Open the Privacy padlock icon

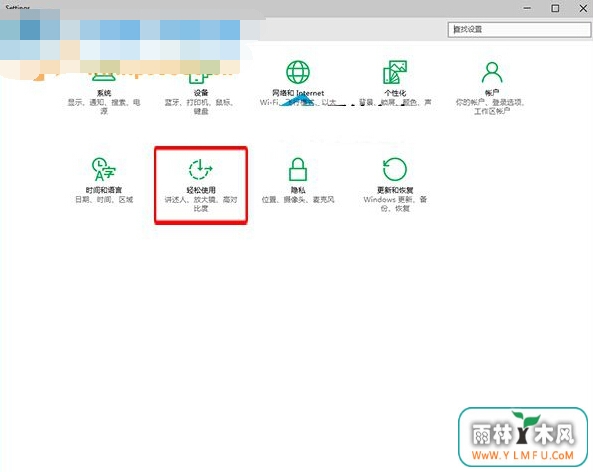point(298,169)
